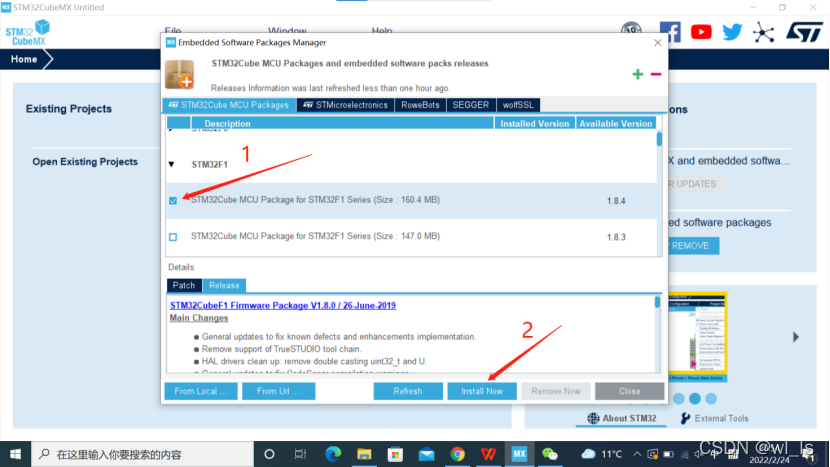Show hidden system tray icons chevron
This screenshot has height=467, width=830.
pos(637,454)
